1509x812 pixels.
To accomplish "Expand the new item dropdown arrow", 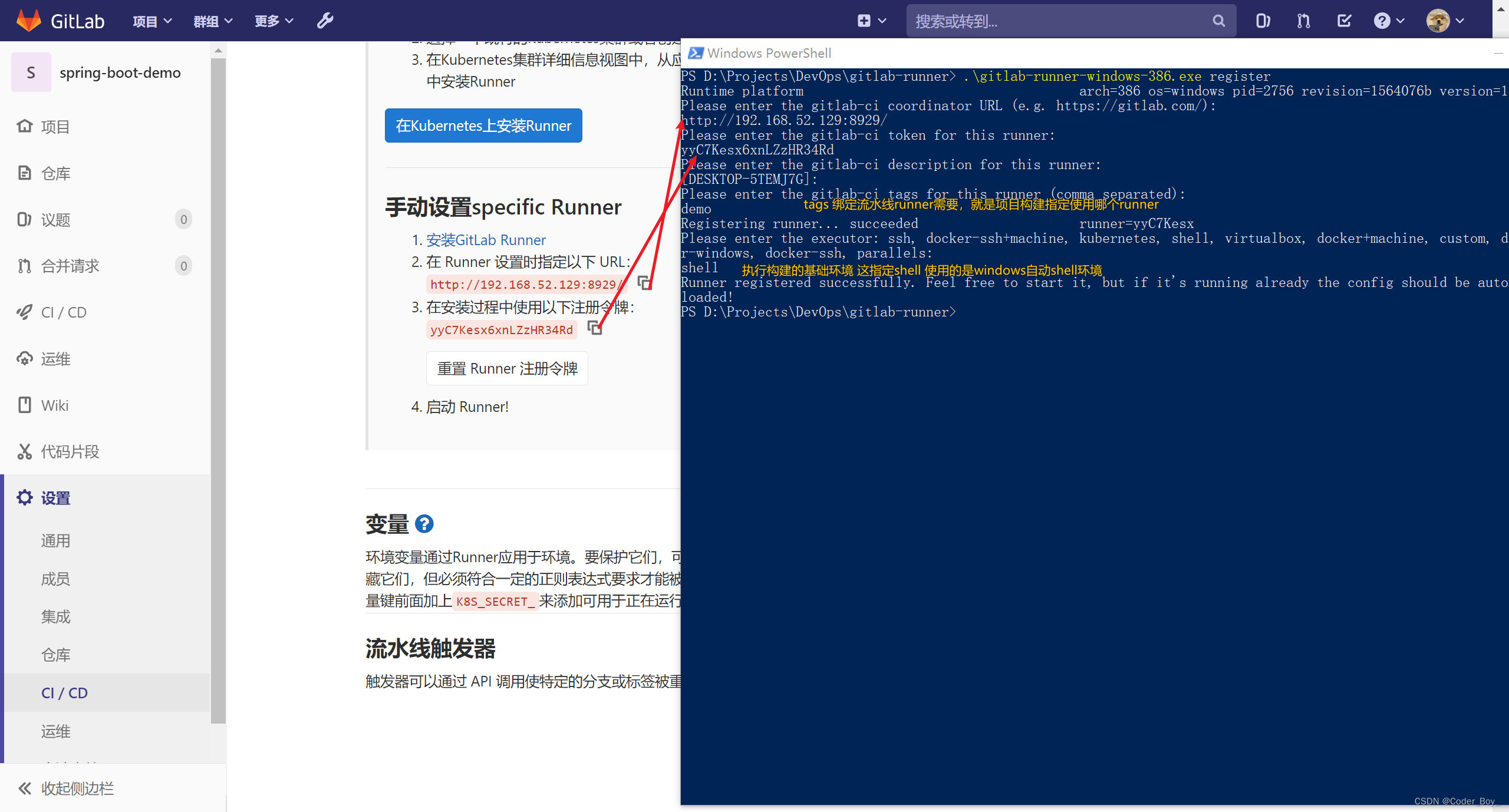I will [882, 21].
